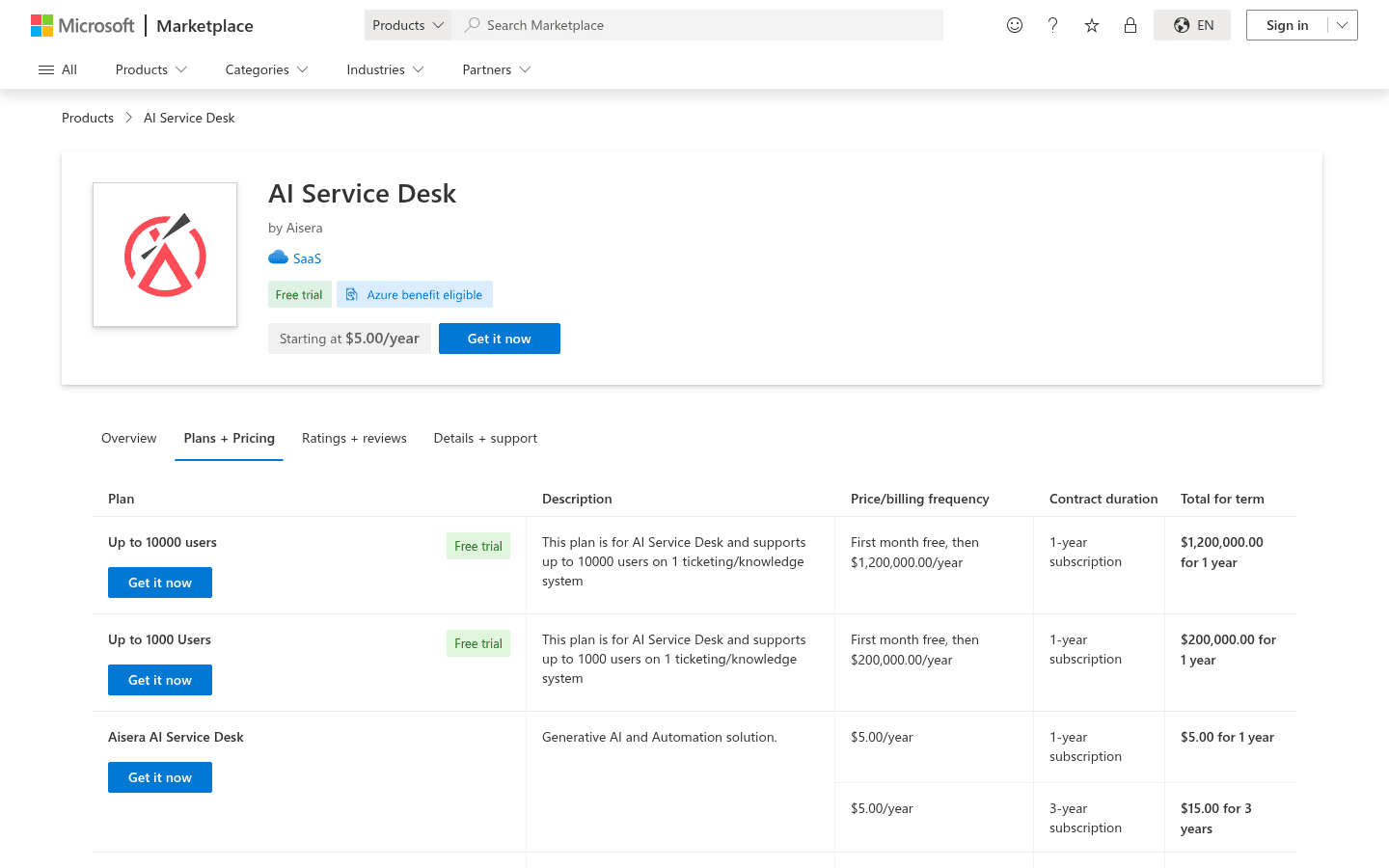
Task: Go to Products breadcrumb link
Action: 88,118
